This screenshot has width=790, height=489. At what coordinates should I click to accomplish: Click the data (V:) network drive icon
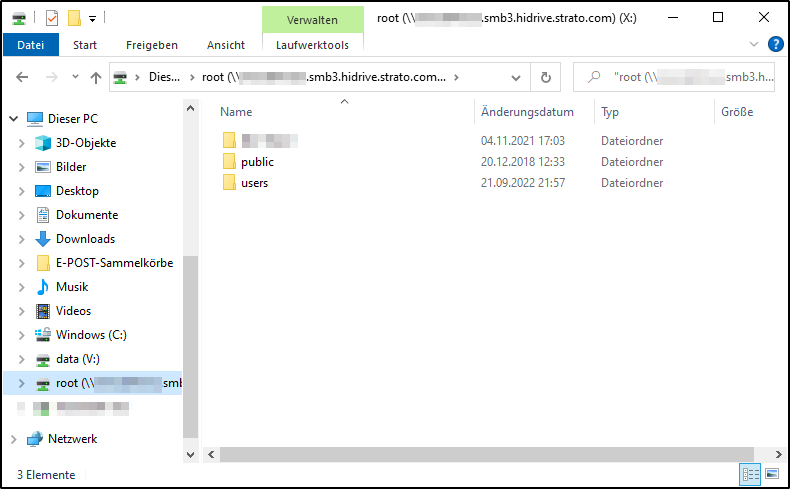(43, 360)
